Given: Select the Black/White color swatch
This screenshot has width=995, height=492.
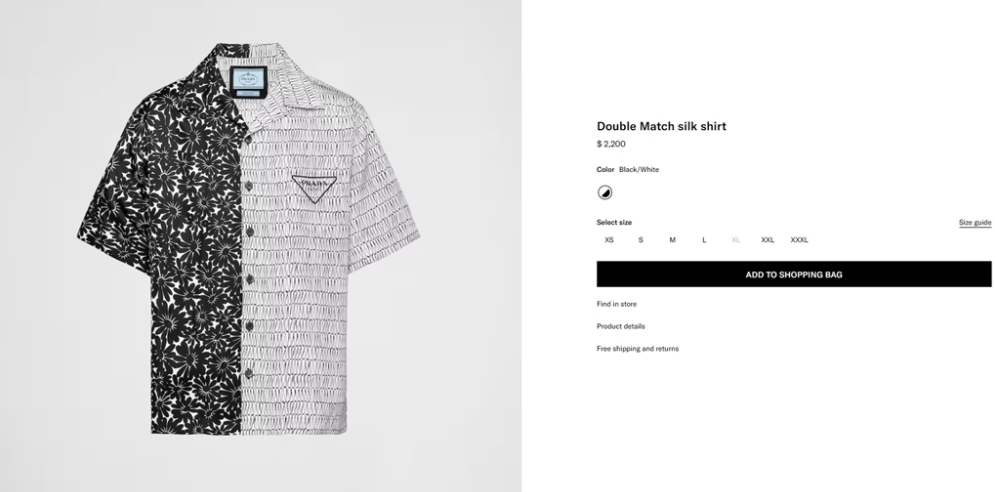Looking at the screenshot, I should 605,192.
